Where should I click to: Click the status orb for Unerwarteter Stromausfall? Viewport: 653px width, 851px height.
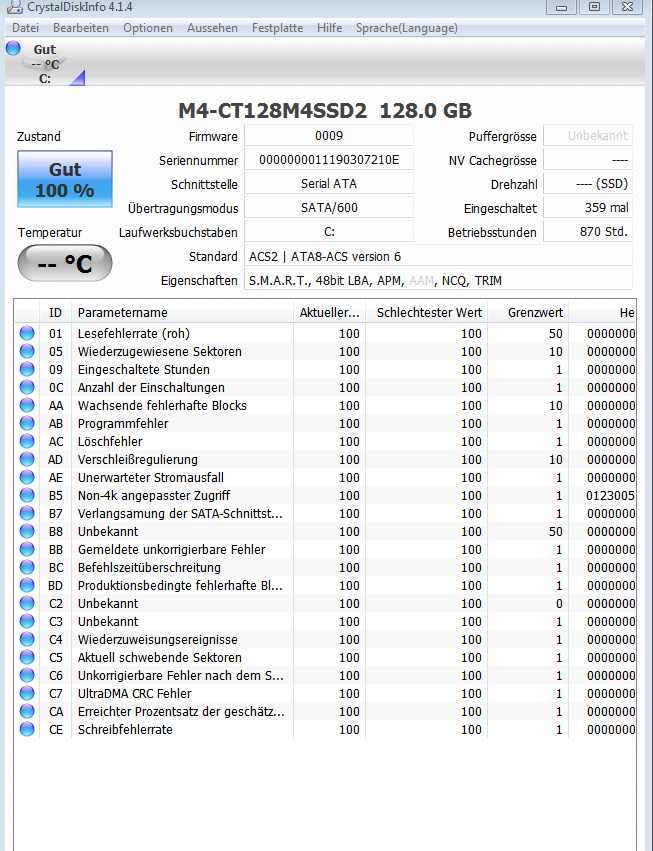(x=27, y=477)
